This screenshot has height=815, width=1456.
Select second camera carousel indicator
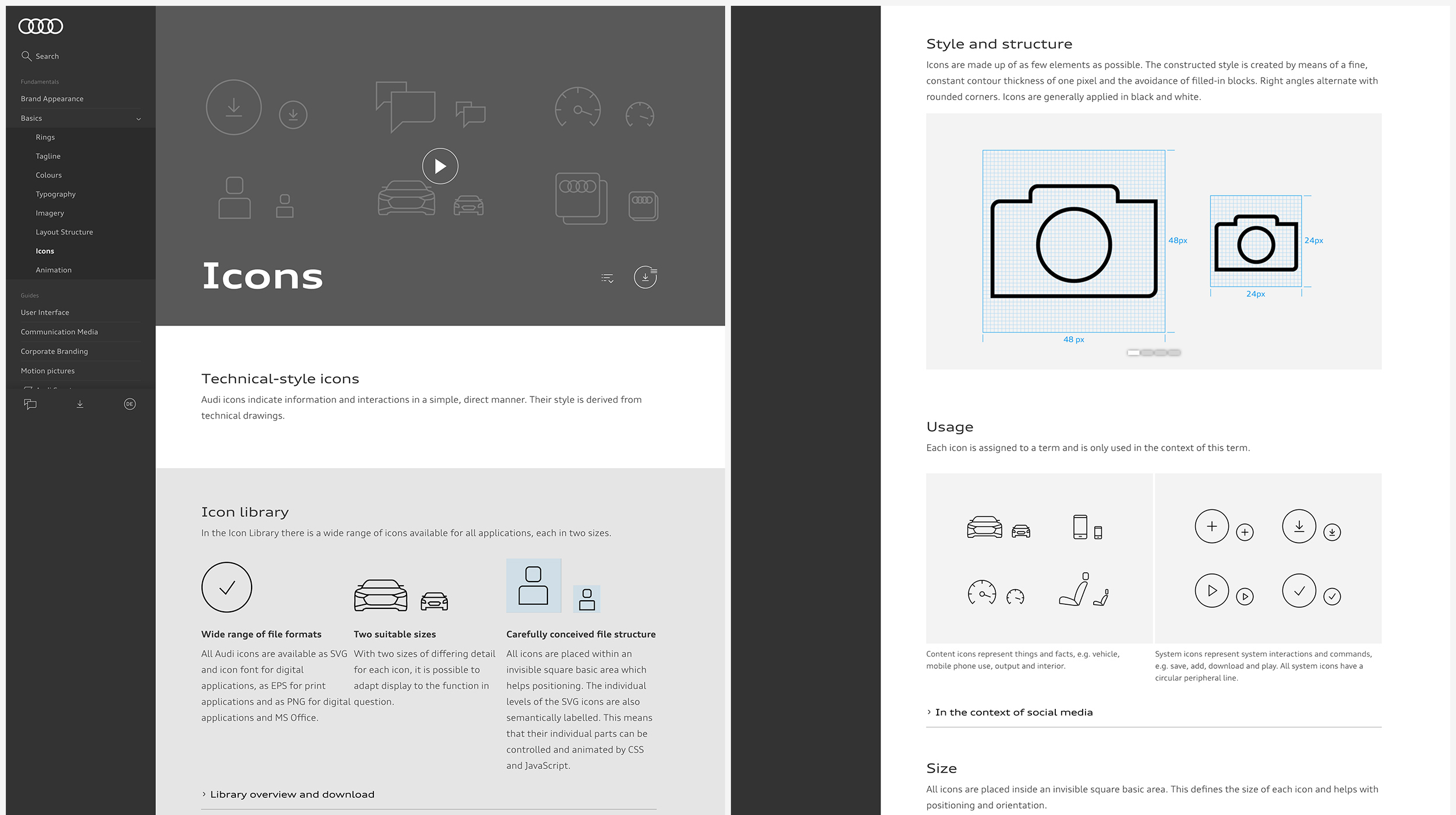(x=1147, y=353)
